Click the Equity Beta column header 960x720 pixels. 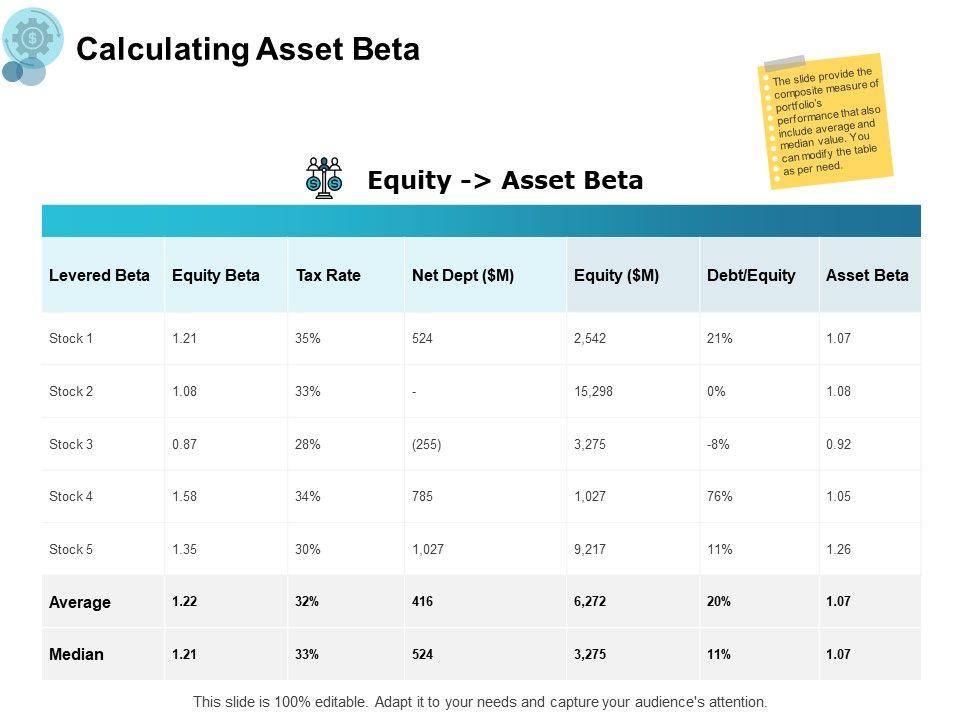click(216, 275)
